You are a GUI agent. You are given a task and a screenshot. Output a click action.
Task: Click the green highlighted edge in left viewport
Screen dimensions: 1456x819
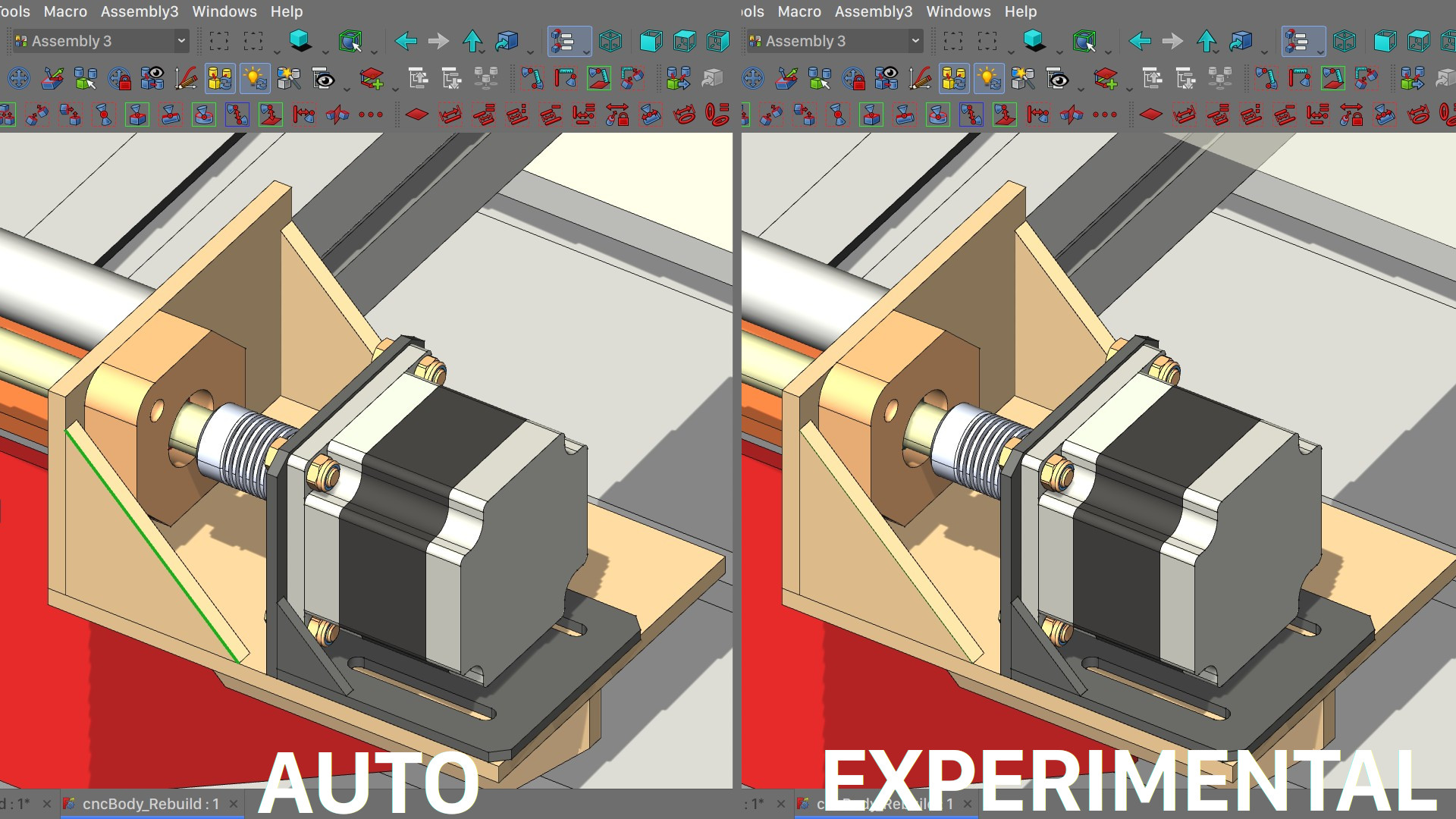pos(152,546)
